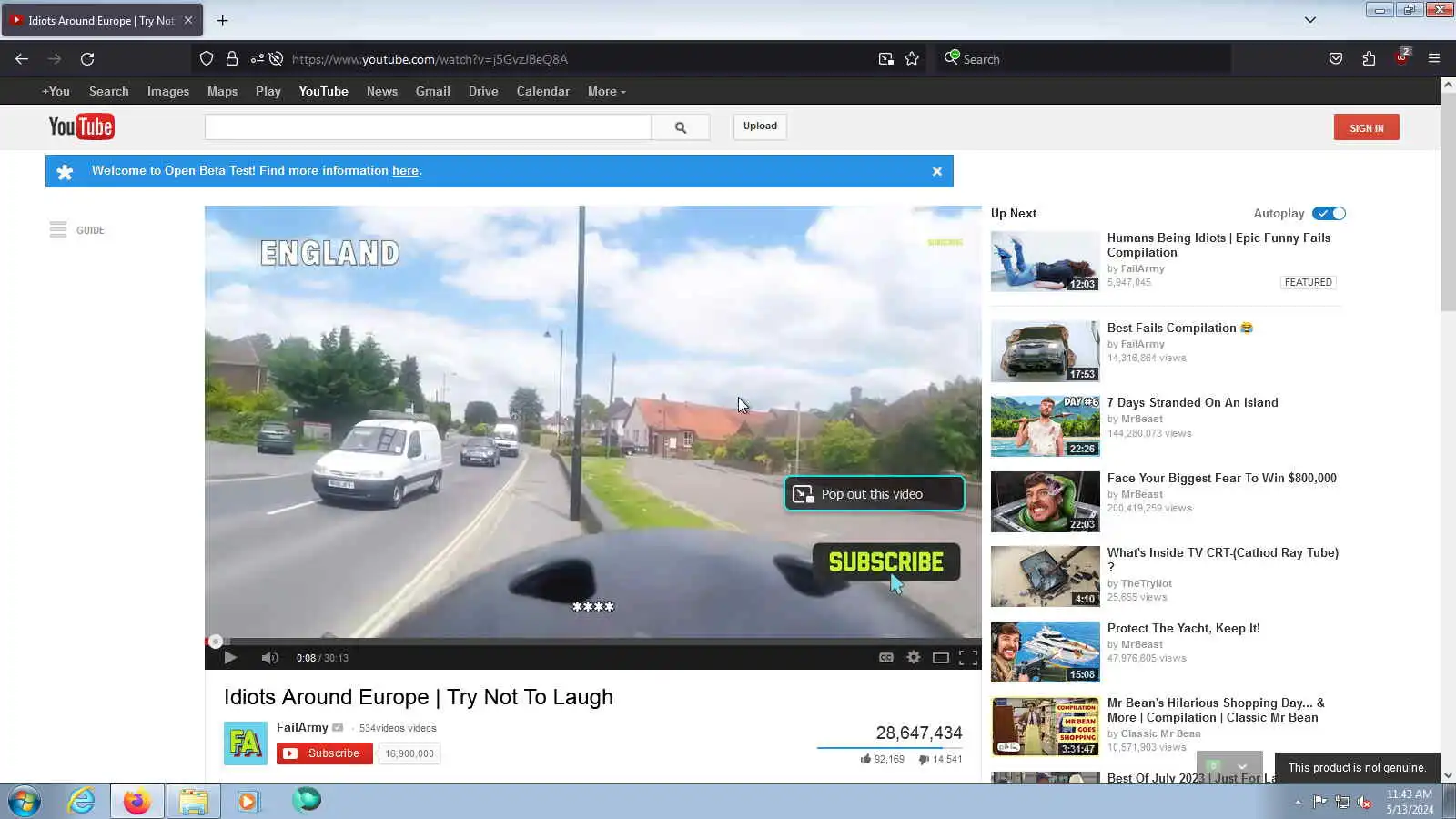The height and width of the screenshot is (819, 1456).
Task: Click the SIGN IN button
Action: 1366,127
